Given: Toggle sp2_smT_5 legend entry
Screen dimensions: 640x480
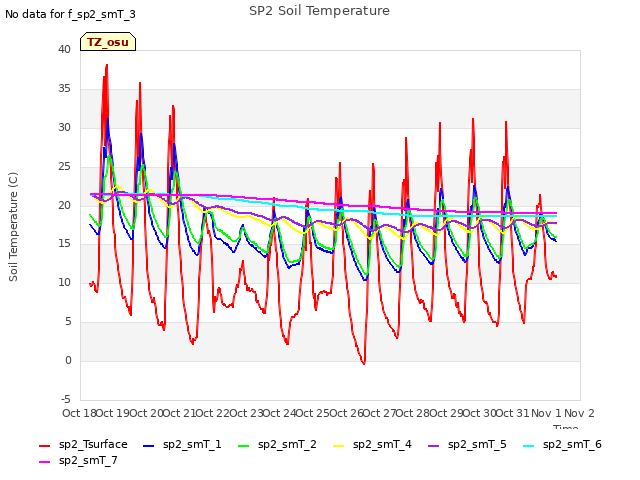Looking at the screenshot, I should 467,444.
